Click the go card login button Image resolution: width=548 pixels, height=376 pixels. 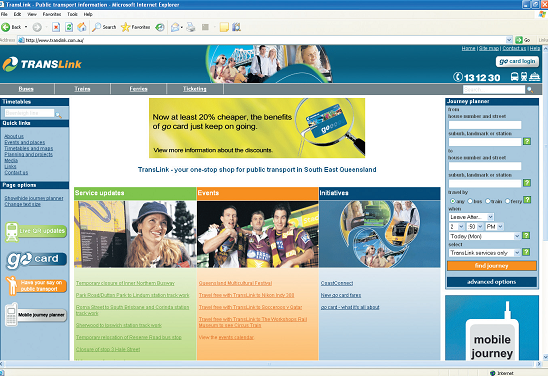[x=517, y=61]
